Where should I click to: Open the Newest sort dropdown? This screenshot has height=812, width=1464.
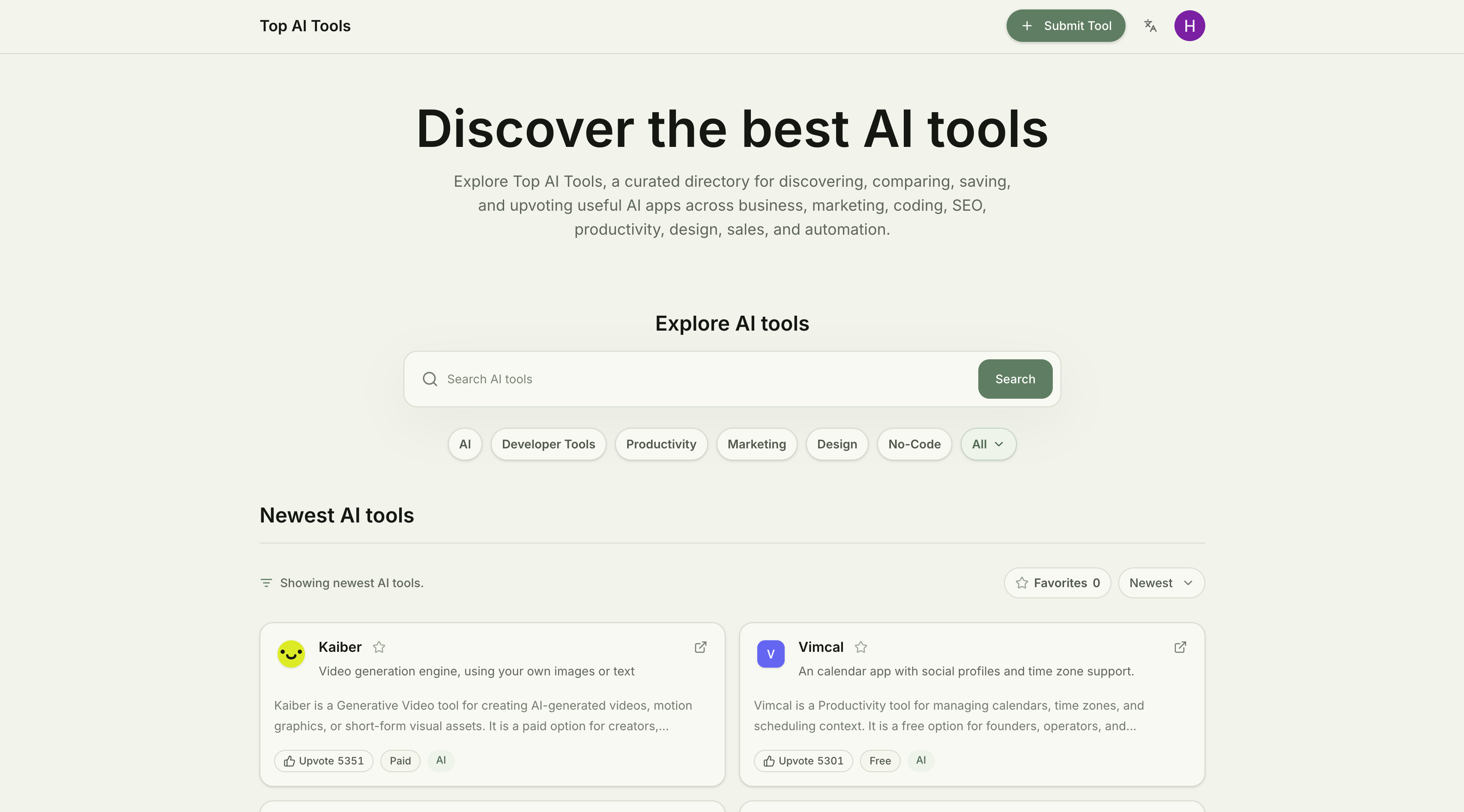tap(1161, 583)
